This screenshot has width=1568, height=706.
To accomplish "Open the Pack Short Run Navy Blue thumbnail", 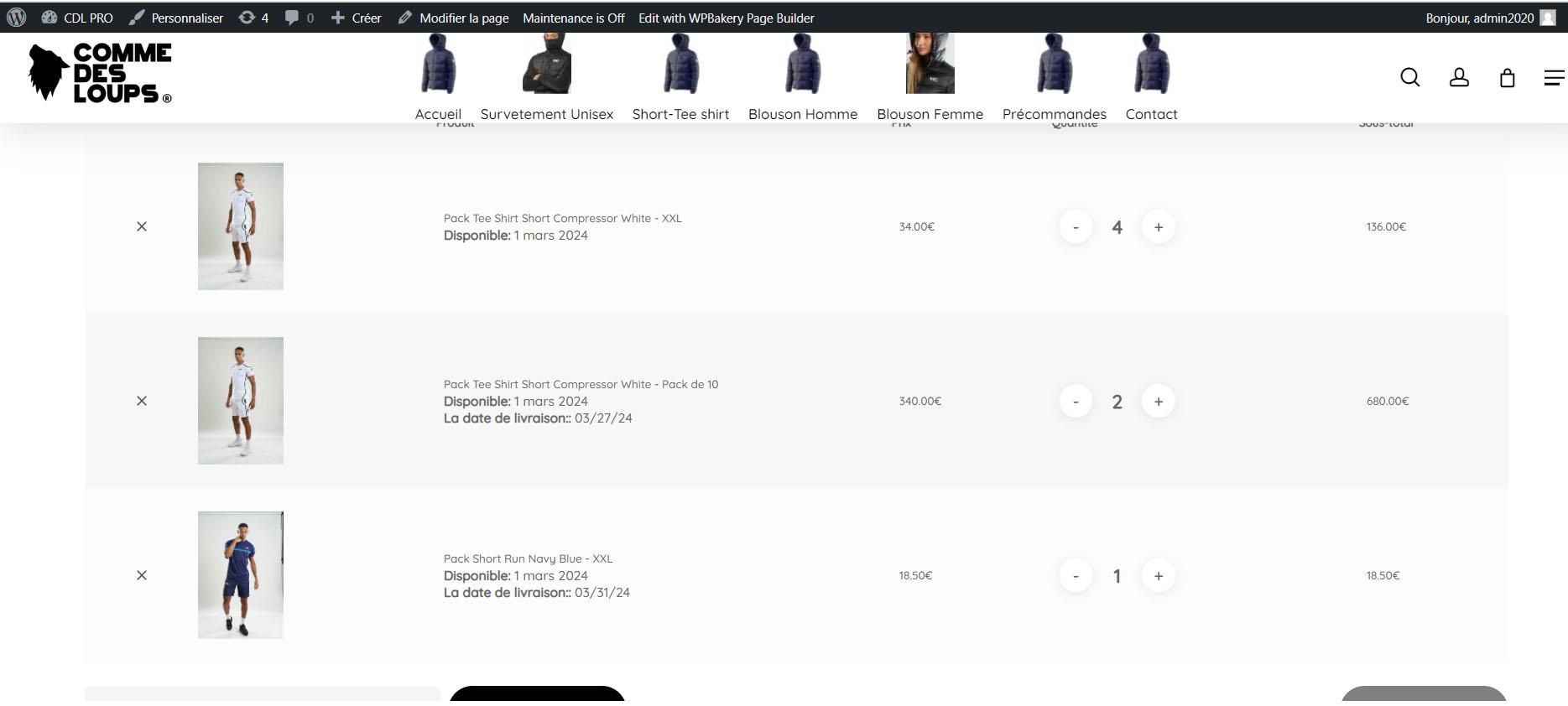I will (241, 575).
